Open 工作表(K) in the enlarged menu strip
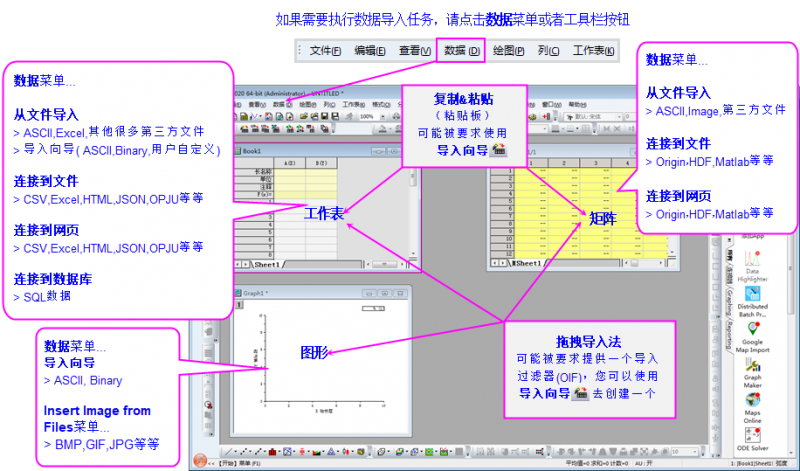 (x=593, y=51)
